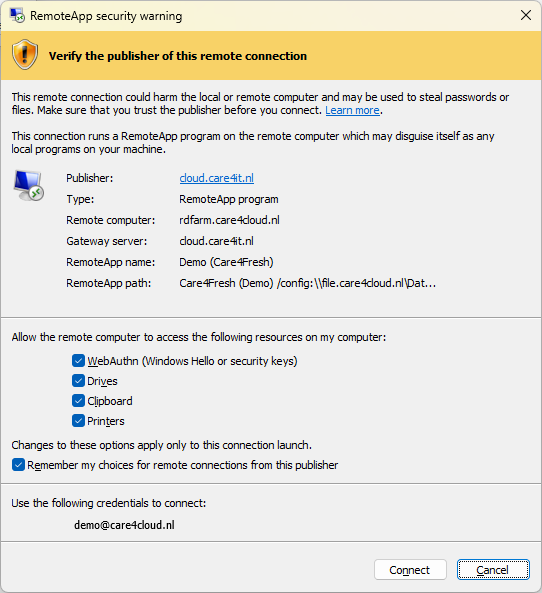Viewport: 542px width, 593px height.
Task: Click the Cancel button
Action: pyautogui.click(x=493, y=570)
